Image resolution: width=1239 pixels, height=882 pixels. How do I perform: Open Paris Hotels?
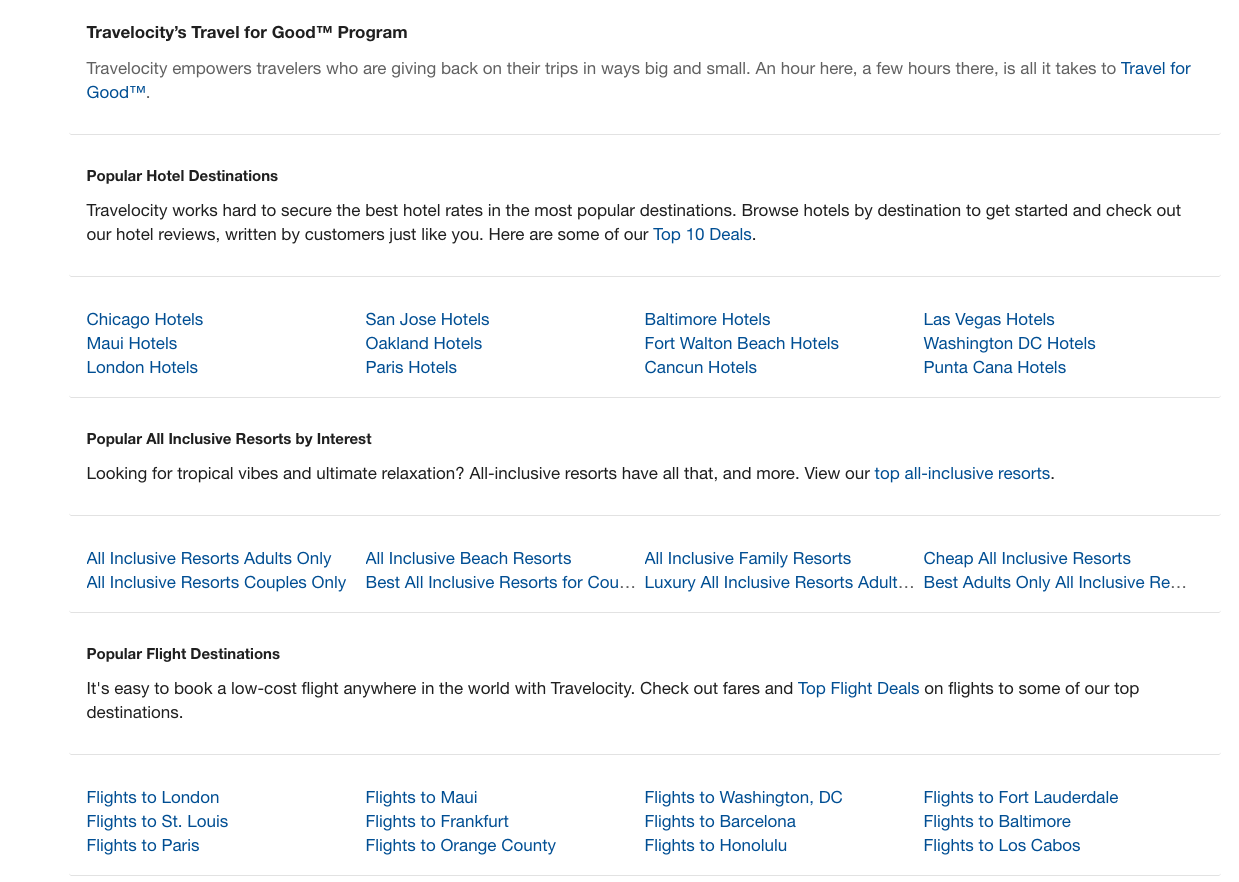pyautogui.click(x=410, y=367)
